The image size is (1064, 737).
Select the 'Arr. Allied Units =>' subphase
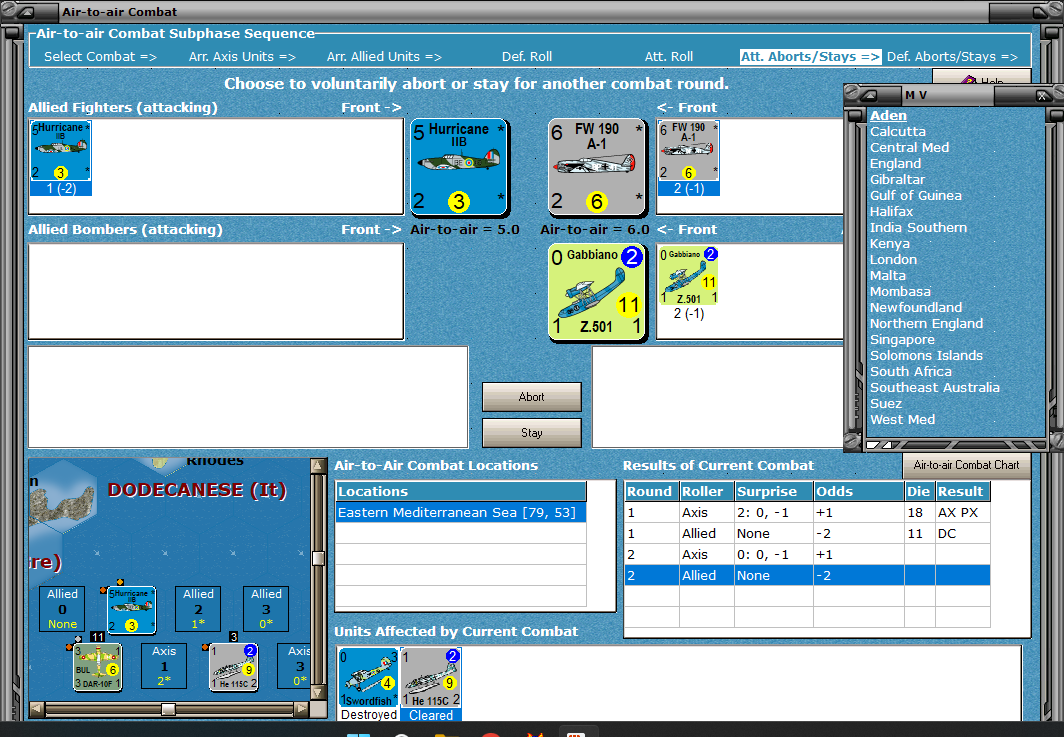[x=384, y=57]
